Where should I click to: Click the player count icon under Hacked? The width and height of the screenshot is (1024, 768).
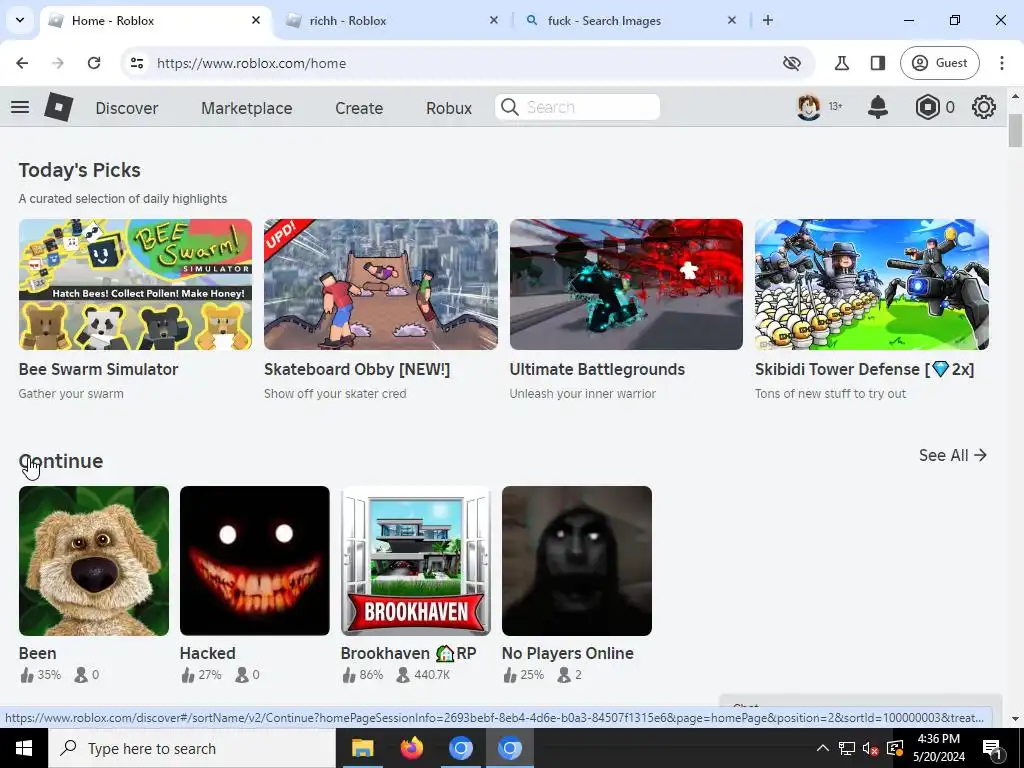242,675
